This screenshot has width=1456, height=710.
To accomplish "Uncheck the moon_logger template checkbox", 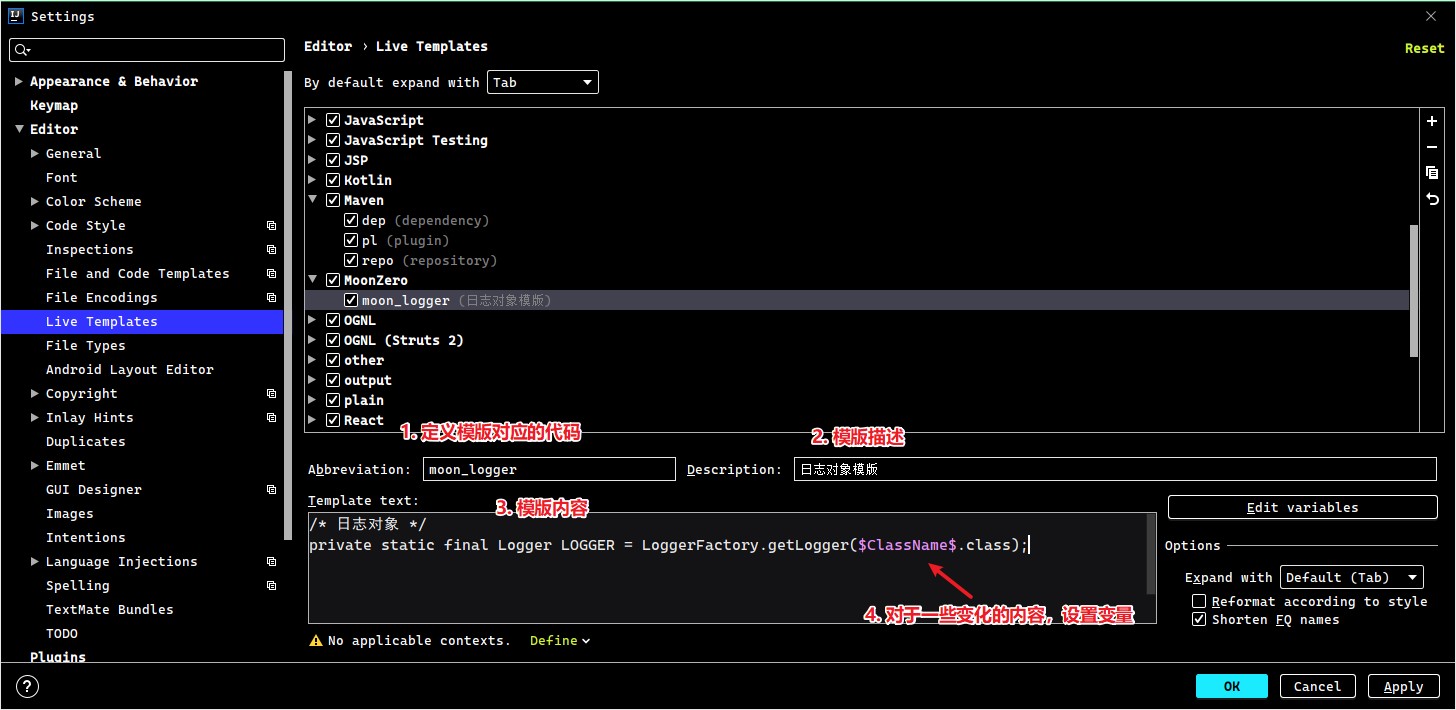I will pos(351,300).
